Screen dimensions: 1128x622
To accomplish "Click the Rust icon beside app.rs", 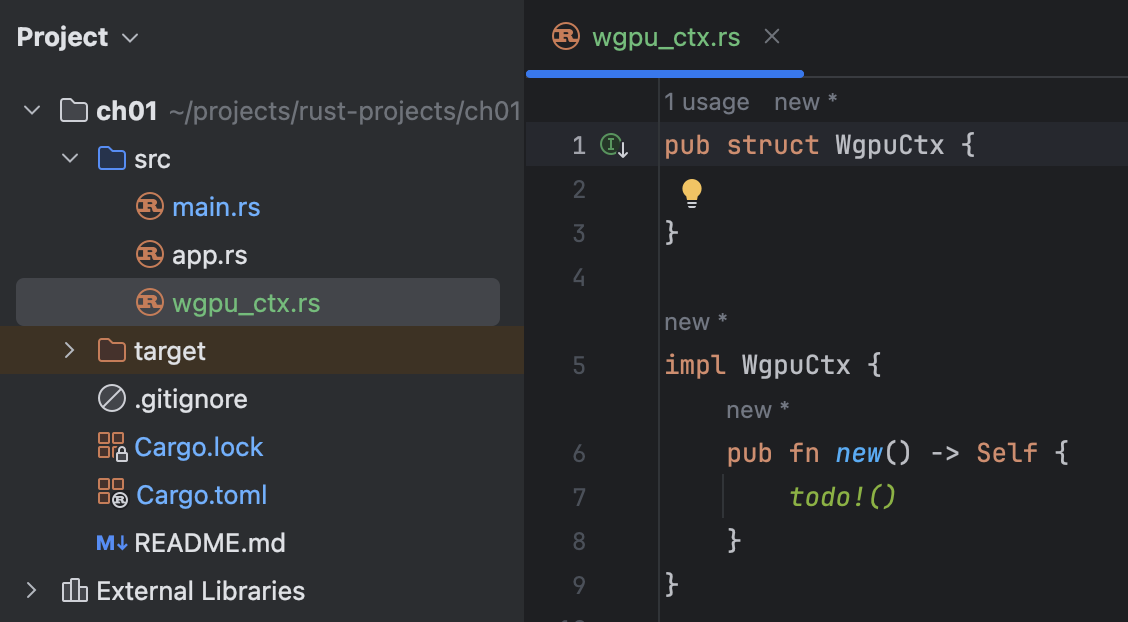I will click(x=150, y=255).
